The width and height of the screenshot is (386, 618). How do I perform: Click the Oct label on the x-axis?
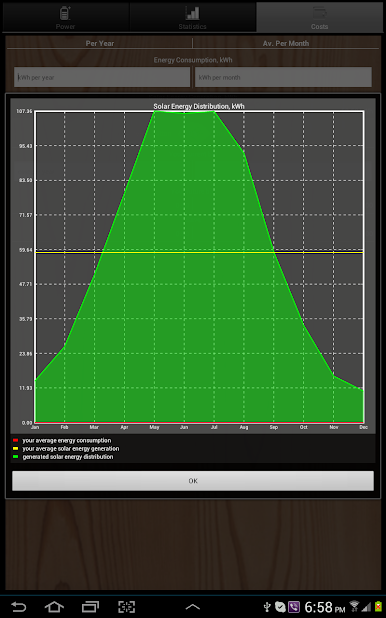pyautogui.click(x=304, y=427)
